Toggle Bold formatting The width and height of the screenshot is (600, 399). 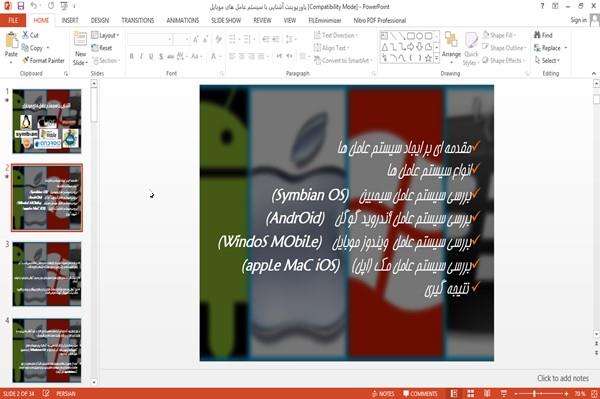[x=132, y=57]
